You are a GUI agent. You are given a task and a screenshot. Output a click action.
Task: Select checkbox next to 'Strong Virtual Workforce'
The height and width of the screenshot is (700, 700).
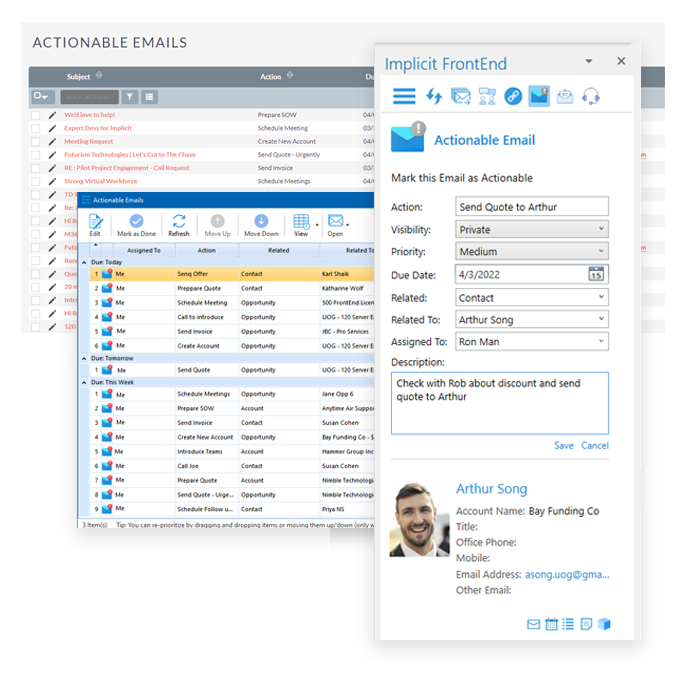(x=36, y=182)
